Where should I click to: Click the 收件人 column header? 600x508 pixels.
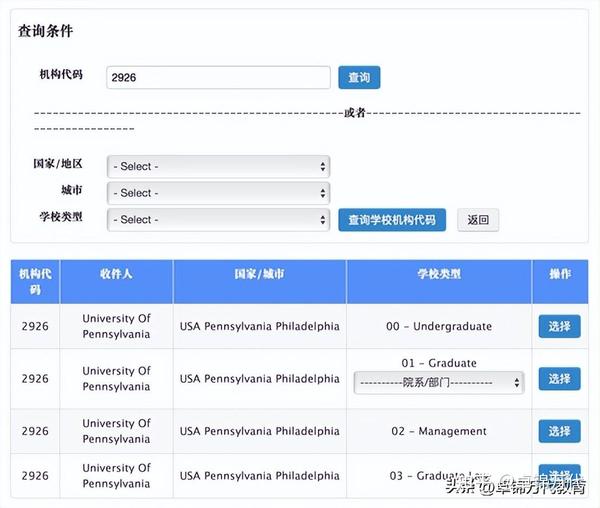116,282
